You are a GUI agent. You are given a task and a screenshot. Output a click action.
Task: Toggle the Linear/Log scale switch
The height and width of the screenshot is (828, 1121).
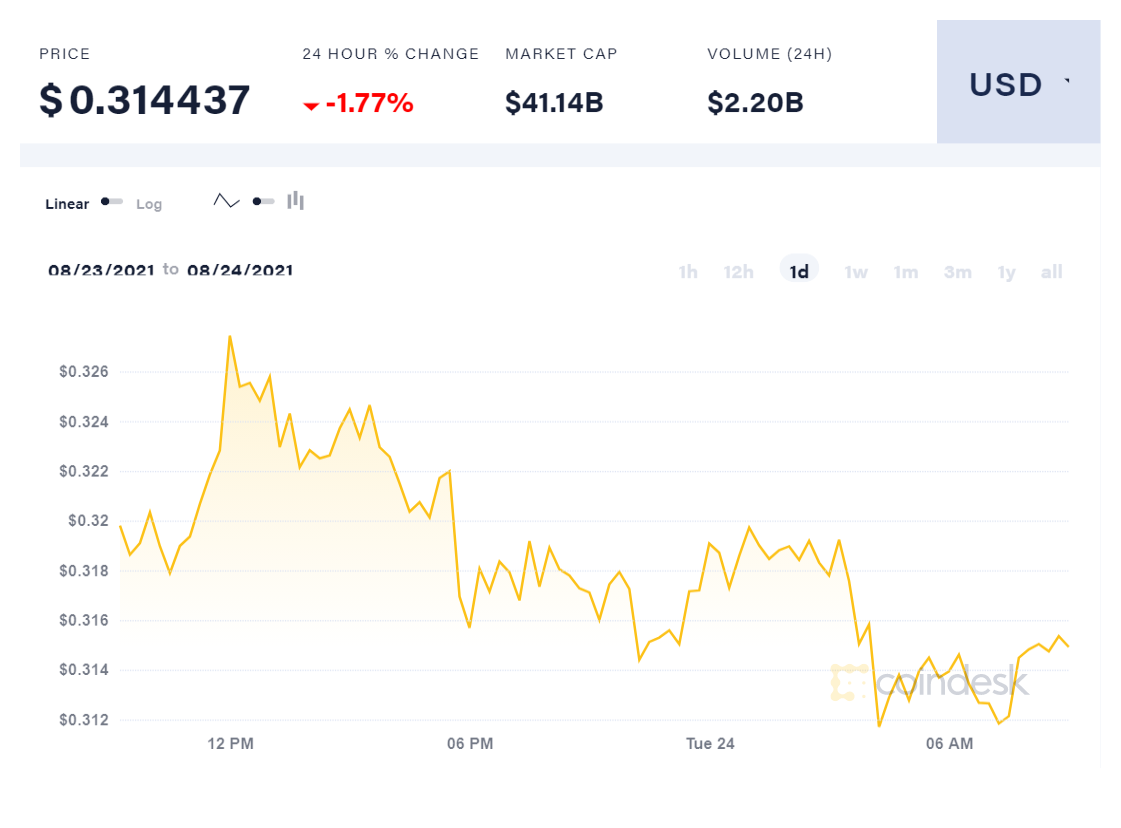(x=112, y=202)
